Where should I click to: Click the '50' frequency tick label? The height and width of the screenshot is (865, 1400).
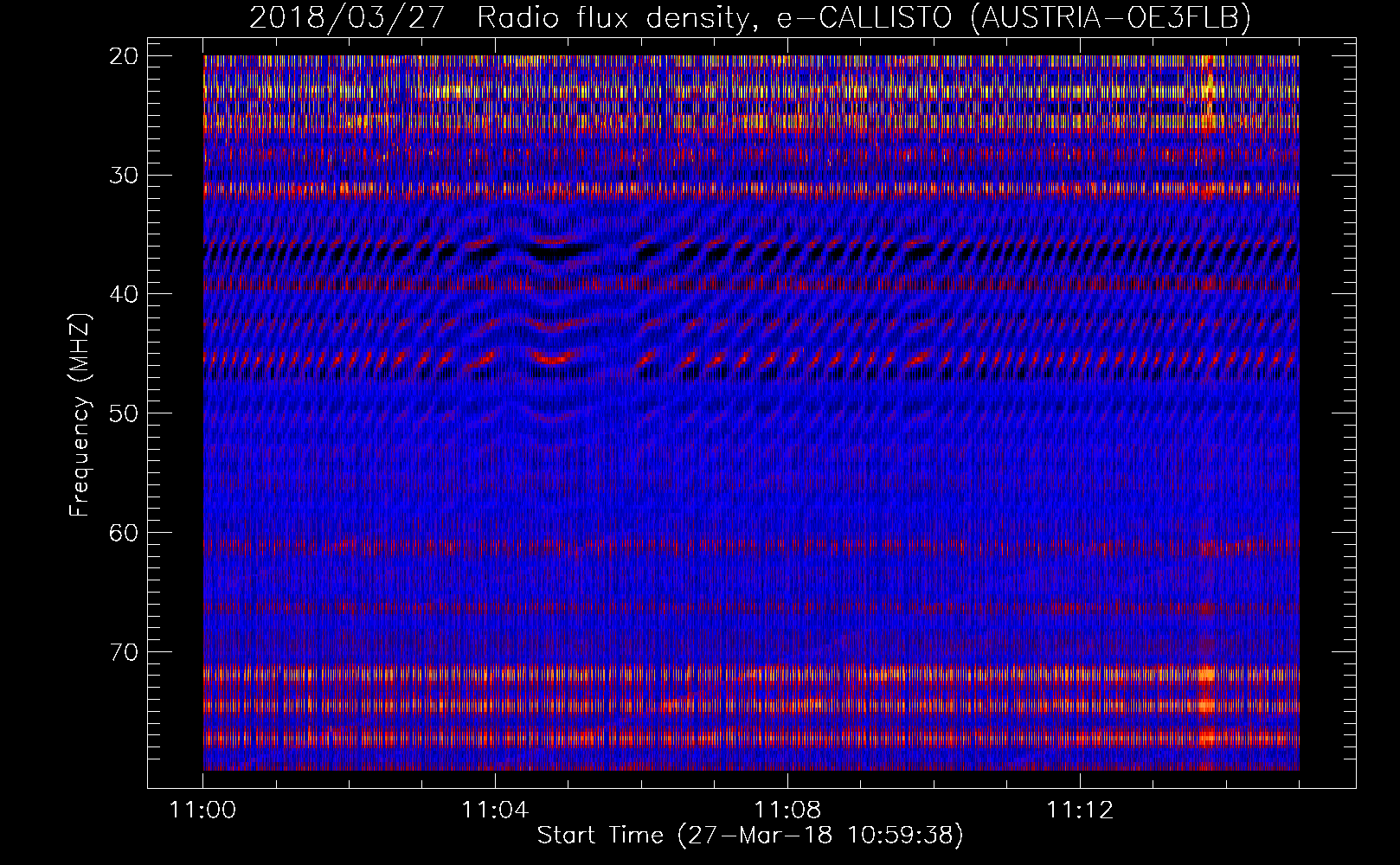(124, 413)
